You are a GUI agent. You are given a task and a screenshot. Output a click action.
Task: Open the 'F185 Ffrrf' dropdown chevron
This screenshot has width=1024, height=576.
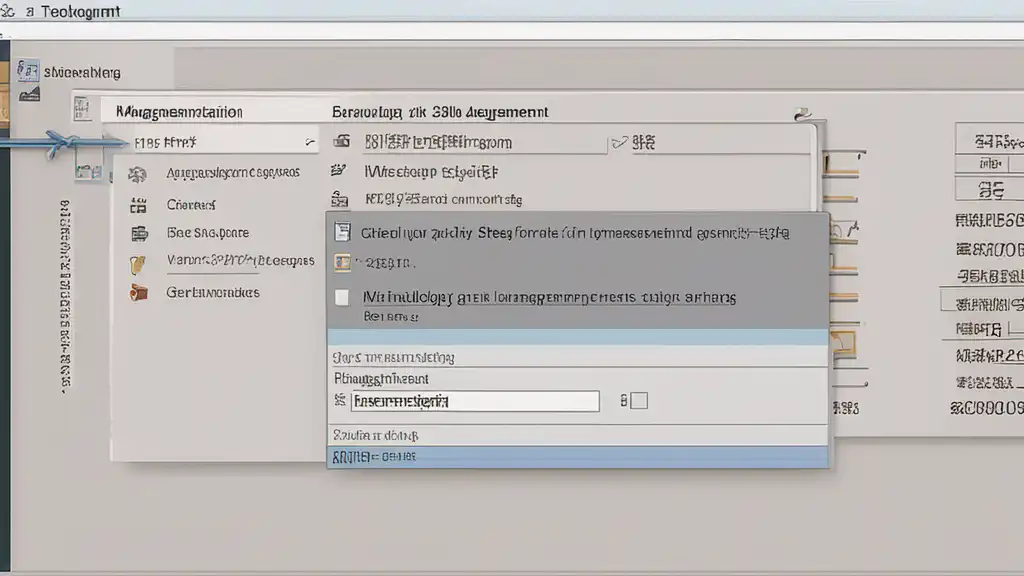pyautogui.click(x=310, y=142)
